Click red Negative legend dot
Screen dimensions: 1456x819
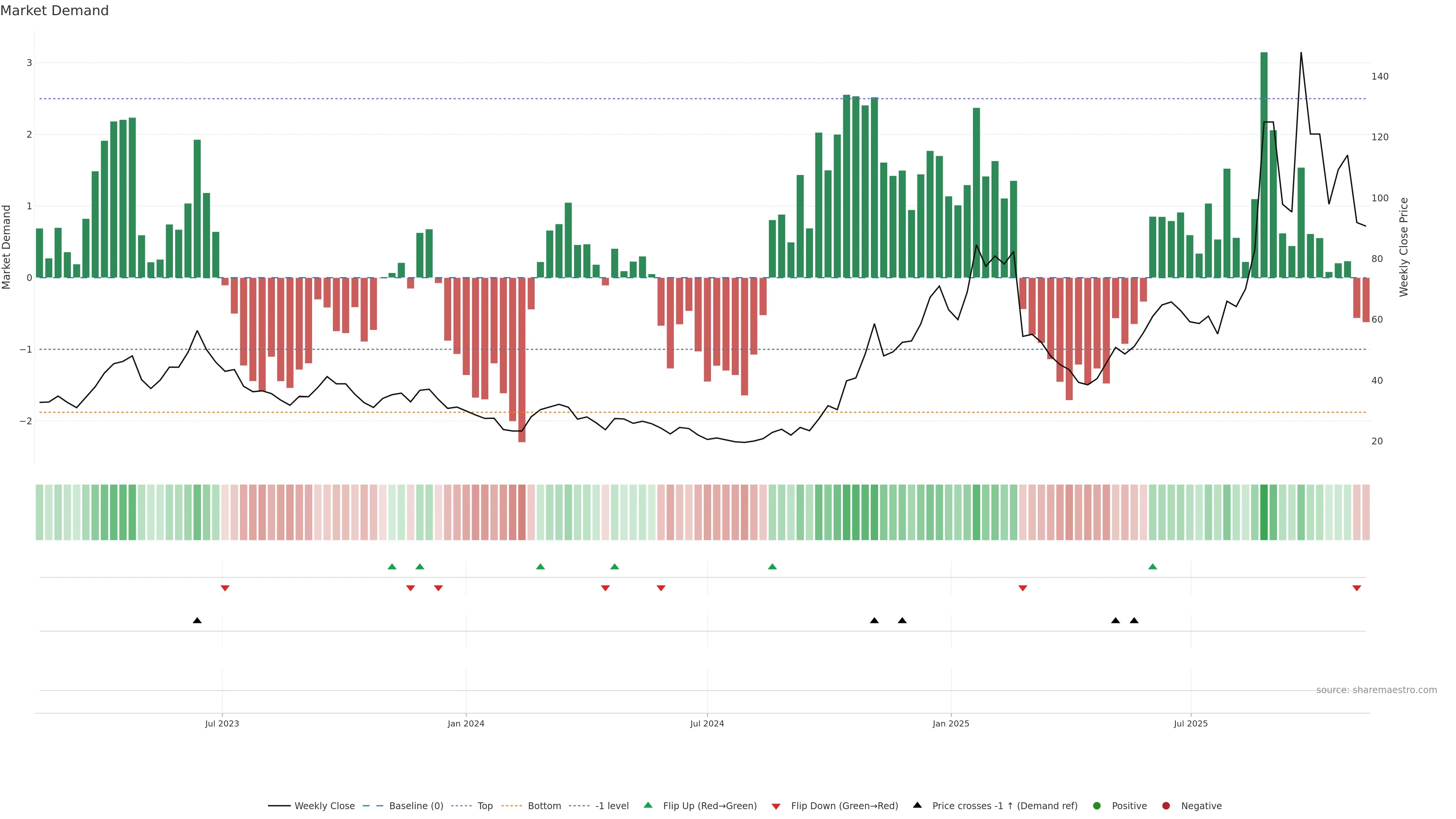pyautogui.click(x=1166, y=806)
